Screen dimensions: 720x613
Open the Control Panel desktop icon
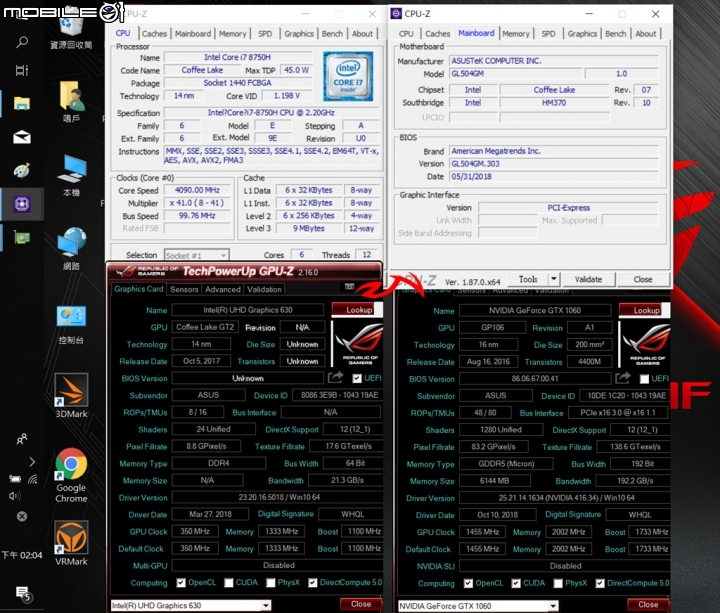(71, 325)
